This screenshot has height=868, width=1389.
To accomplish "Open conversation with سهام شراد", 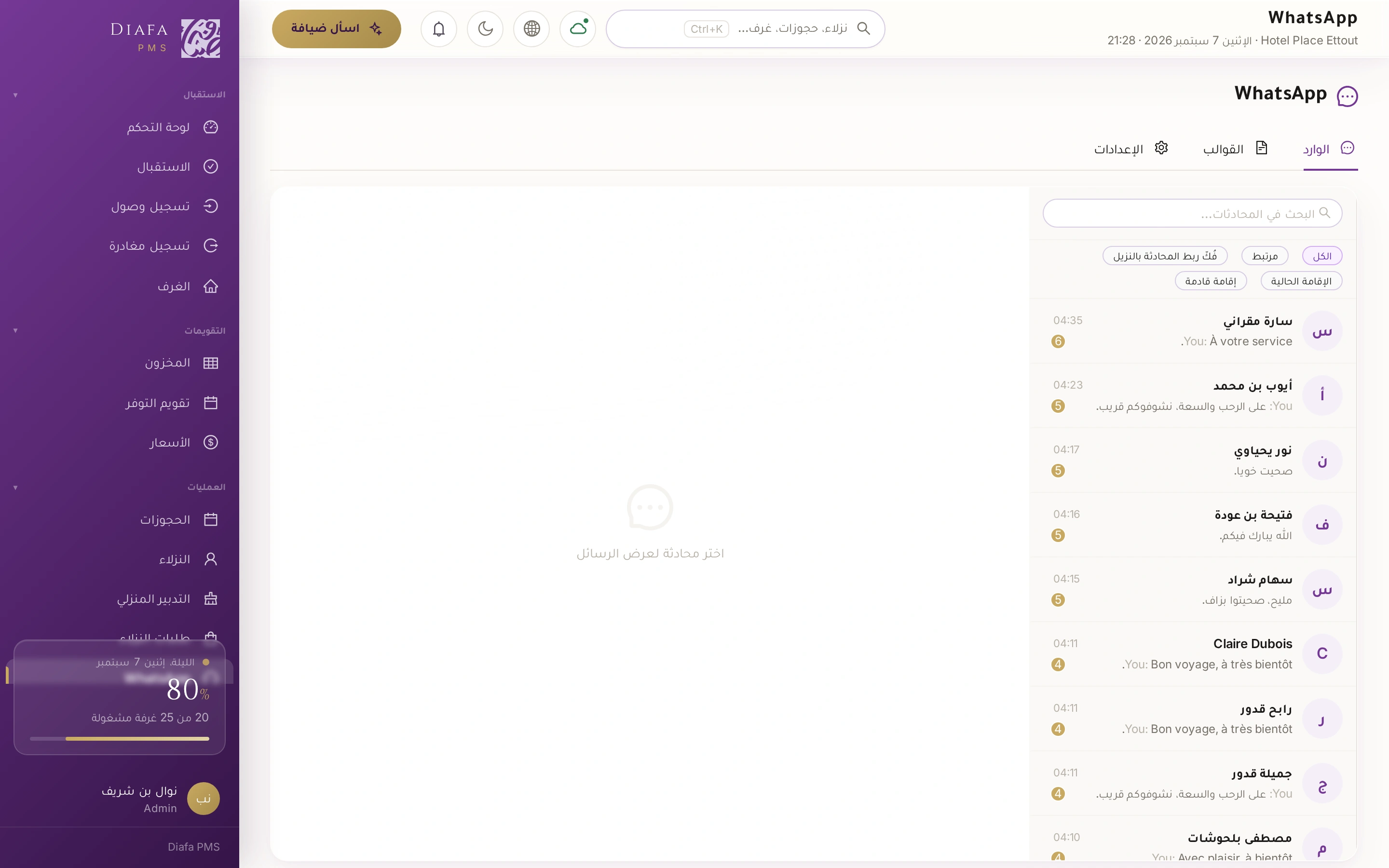I will (1193, 590).
